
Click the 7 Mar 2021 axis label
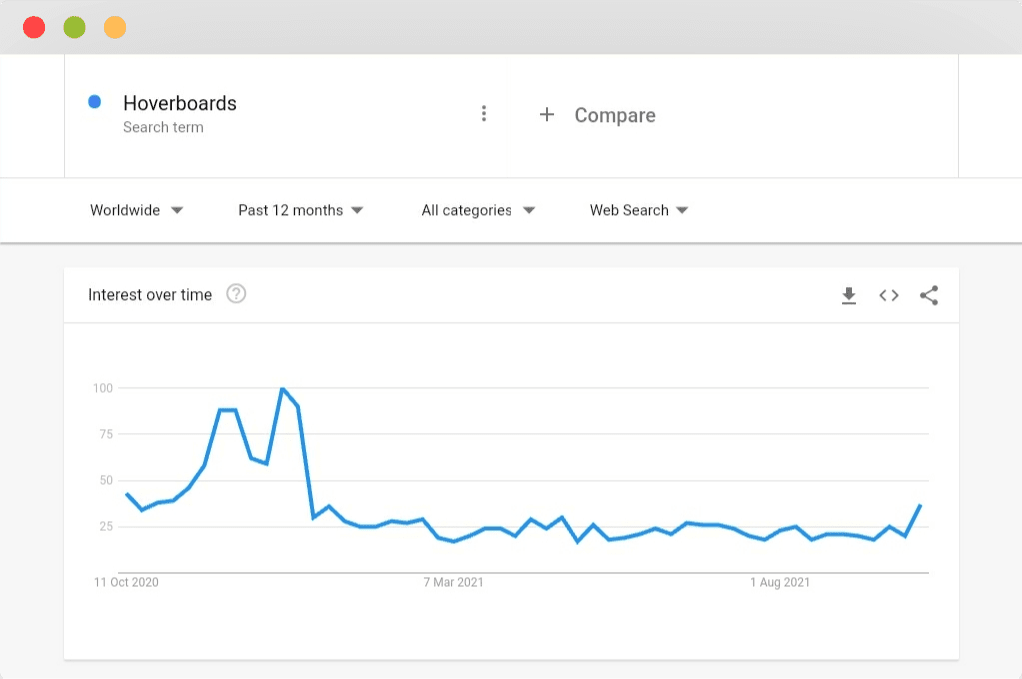[x=454, y=583]
